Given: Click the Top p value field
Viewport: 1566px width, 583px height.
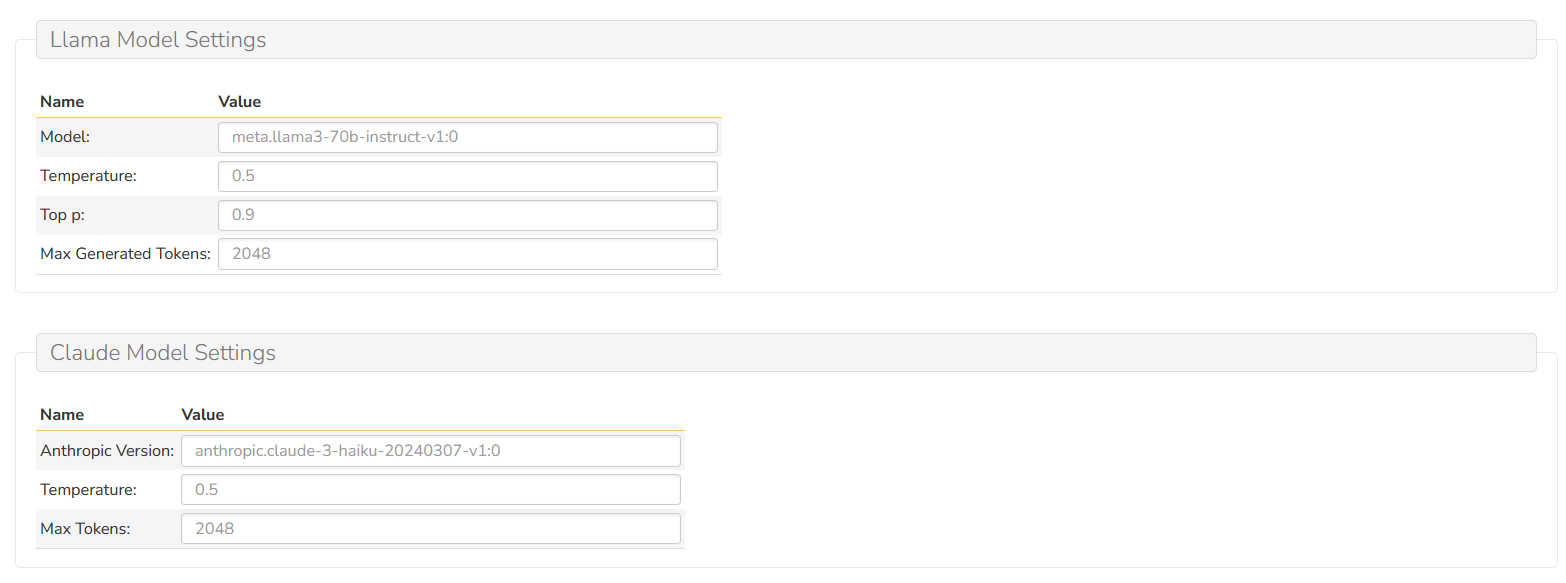Looking at the screenshot, I should tap(467, 215).
